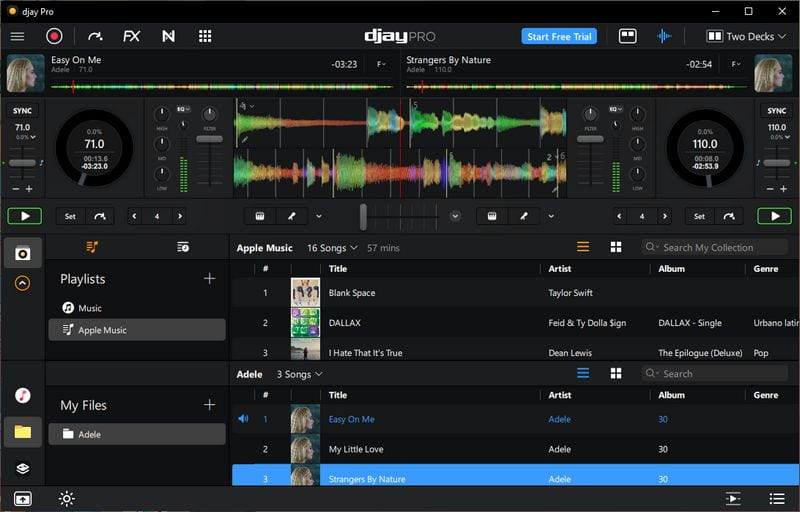Click Set cue on left deck

[70, 216]
